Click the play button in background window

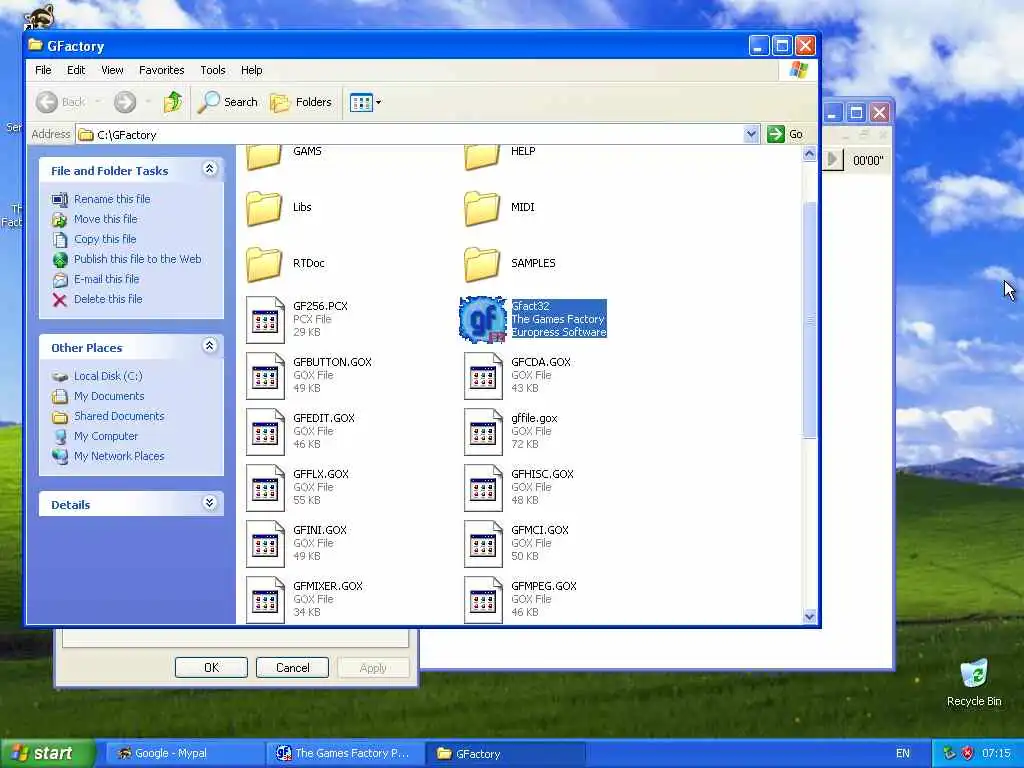pos(833,159)
